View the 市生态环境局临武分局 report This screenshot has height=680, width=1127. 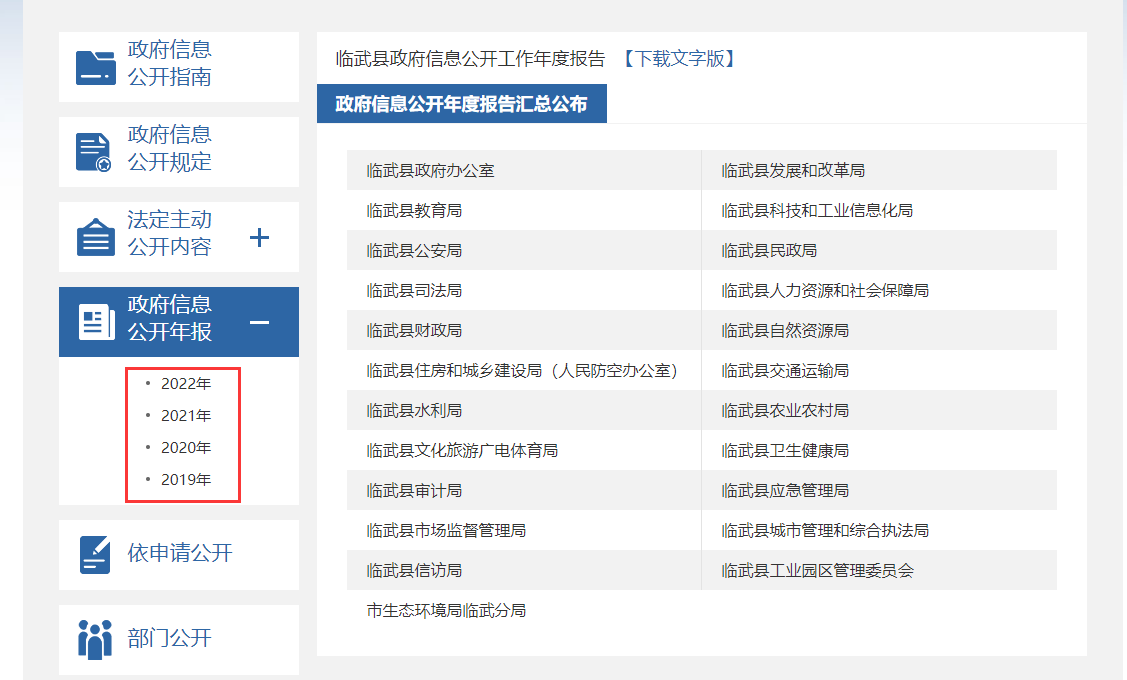pos(446,611)
